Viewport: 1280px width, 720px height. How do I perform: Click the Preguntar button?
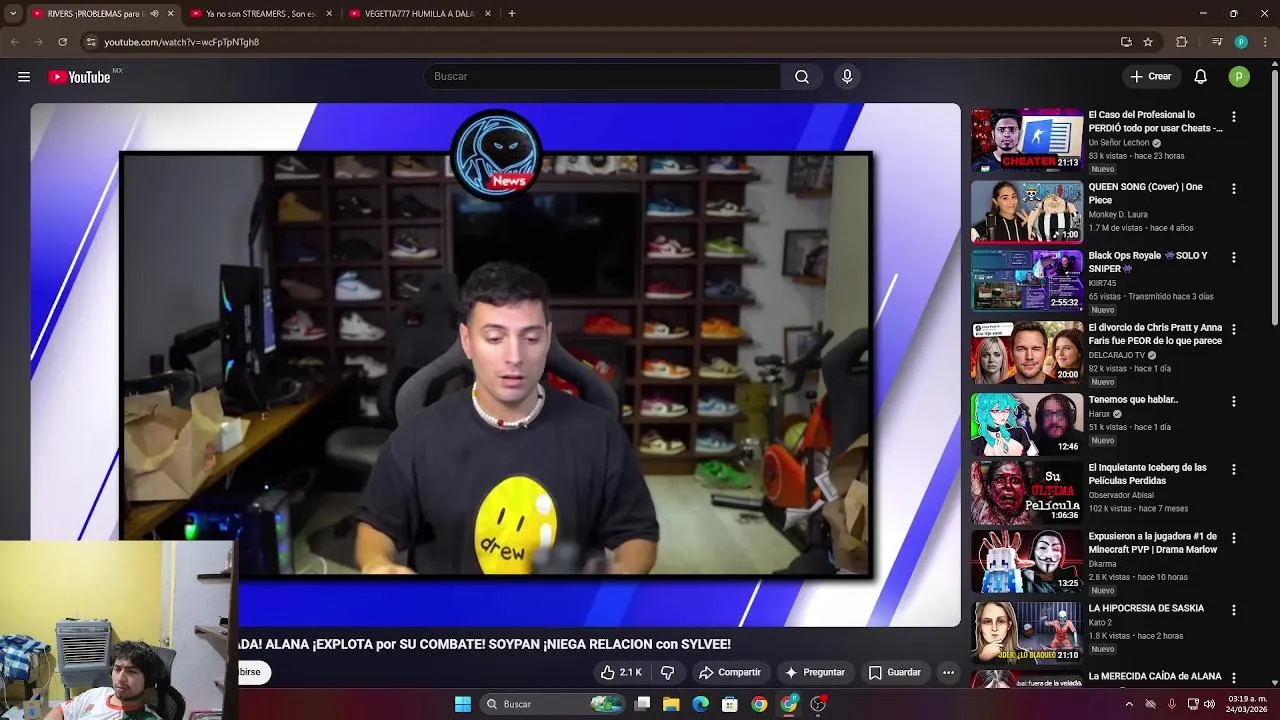(815, 672)
